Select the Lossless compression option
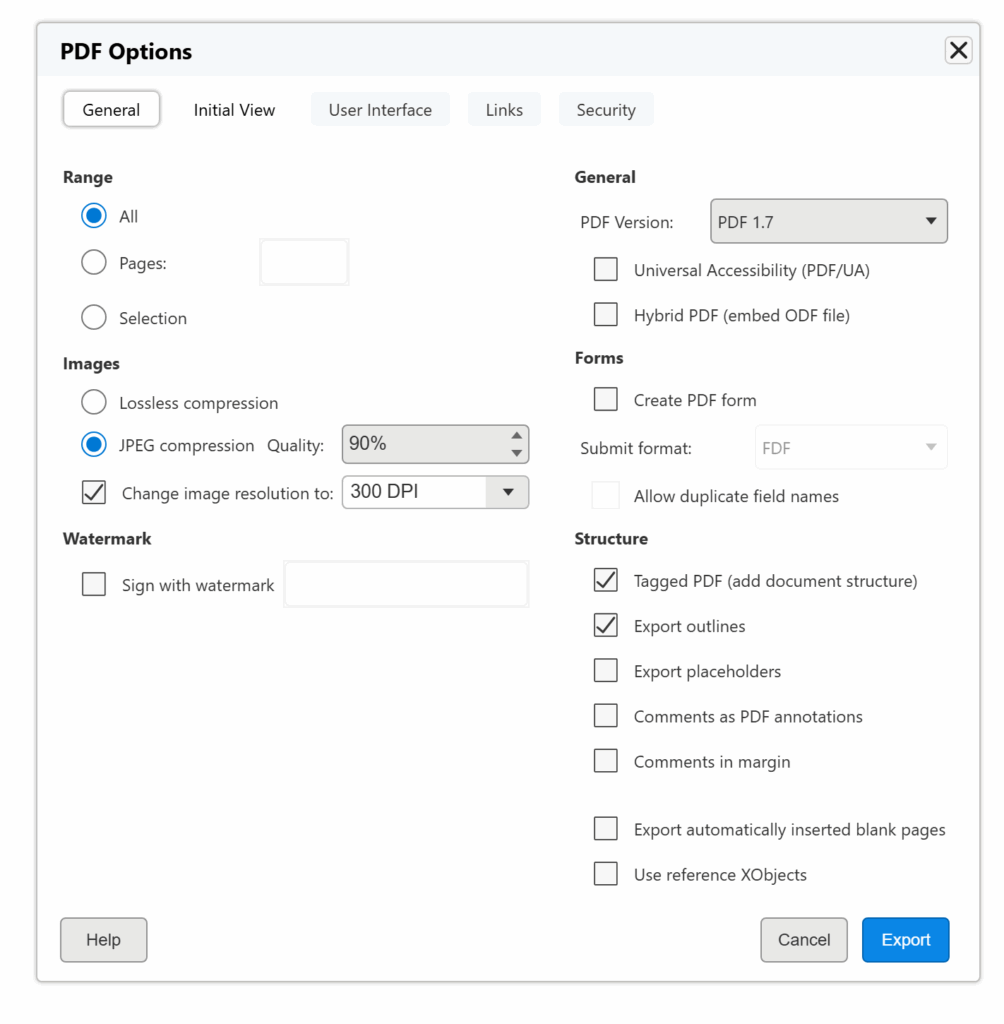1004x1024 pixels. 94,403
